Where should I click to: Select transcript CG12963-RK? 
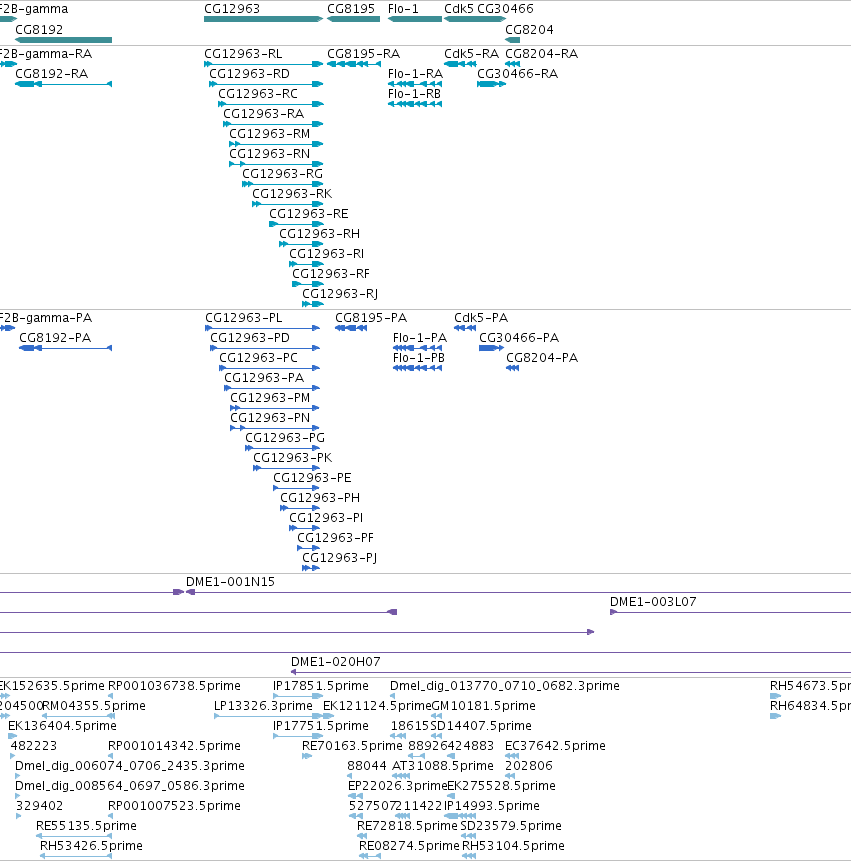[x=288, y=204]
